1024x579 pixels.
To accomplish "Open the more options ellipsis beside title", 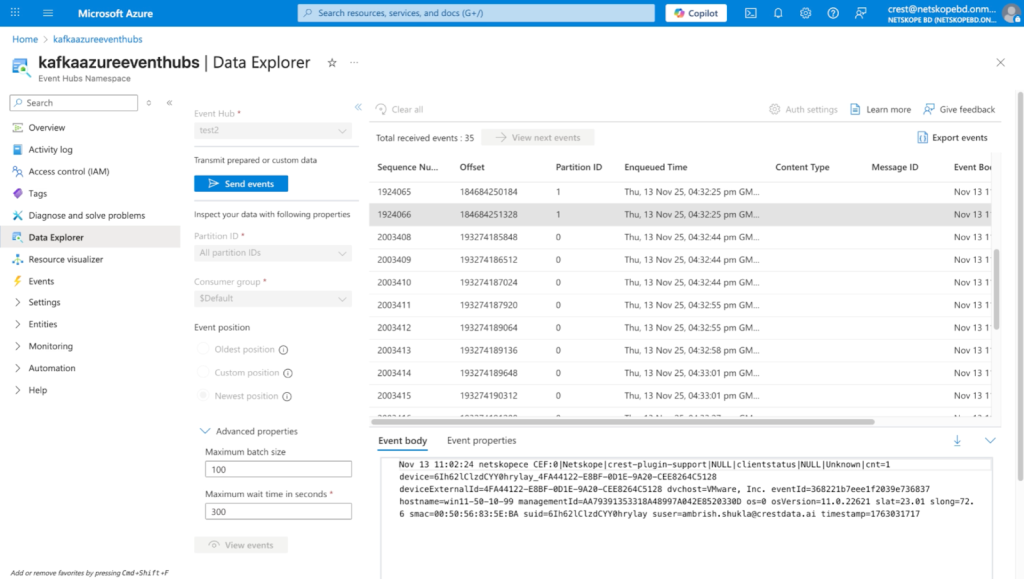I will (354, 63).
